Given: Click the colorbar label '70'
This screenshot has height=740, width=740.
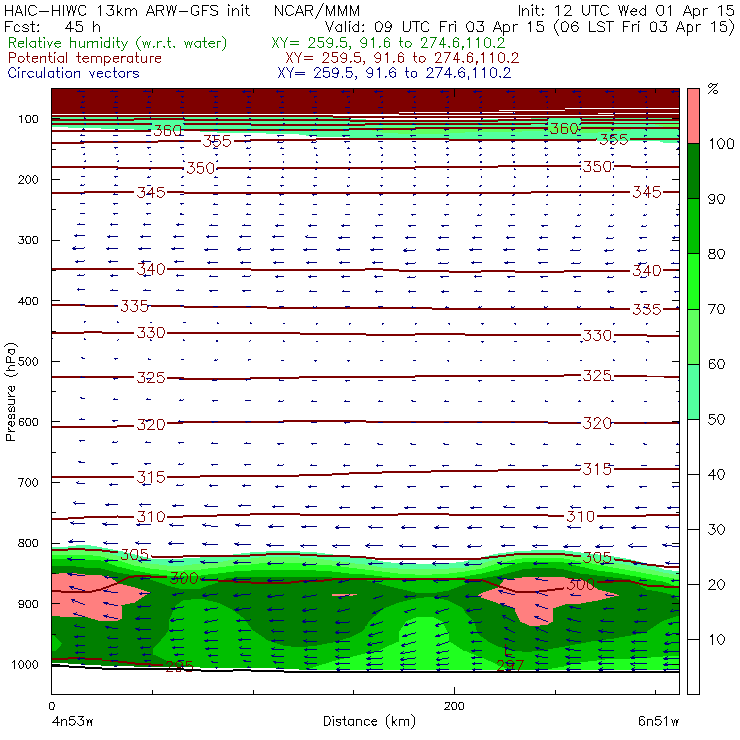Looking at the screenshot, I should click(x=716, y=309).
